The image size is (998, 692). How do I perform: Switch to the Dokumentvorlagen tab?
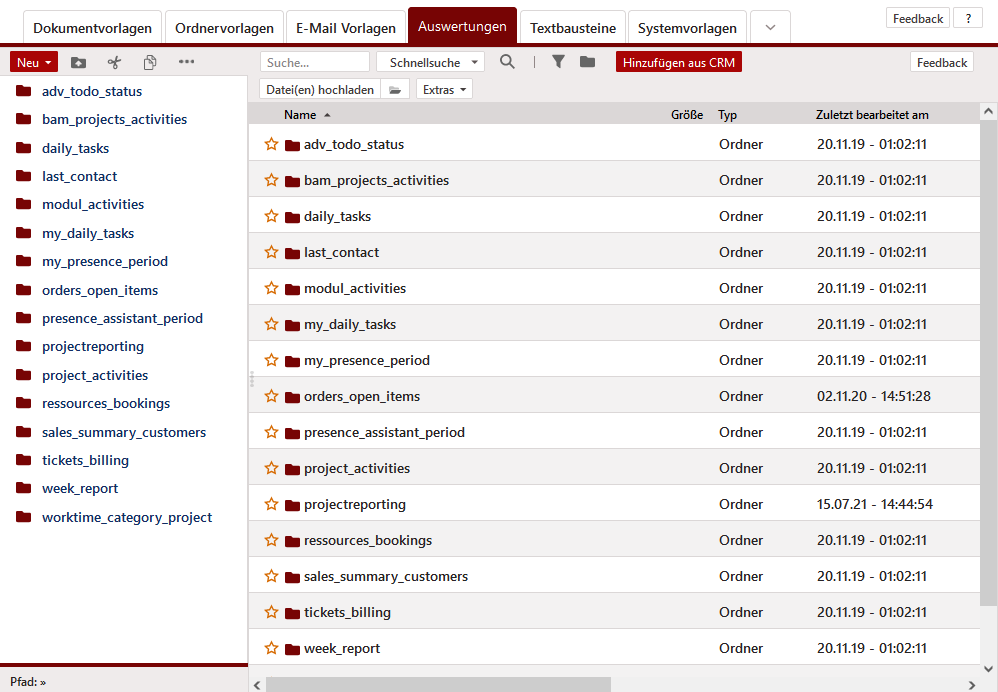[92, 28]
